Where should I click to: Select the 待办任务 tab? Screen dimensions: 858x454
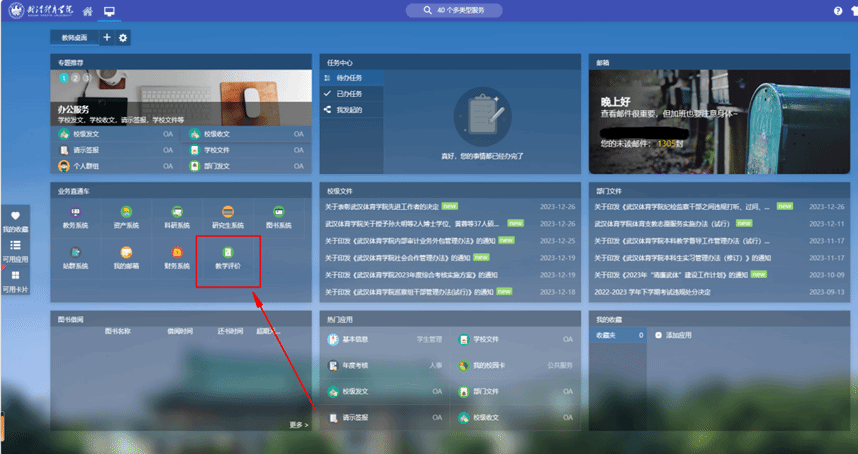[x=348, y=78]
